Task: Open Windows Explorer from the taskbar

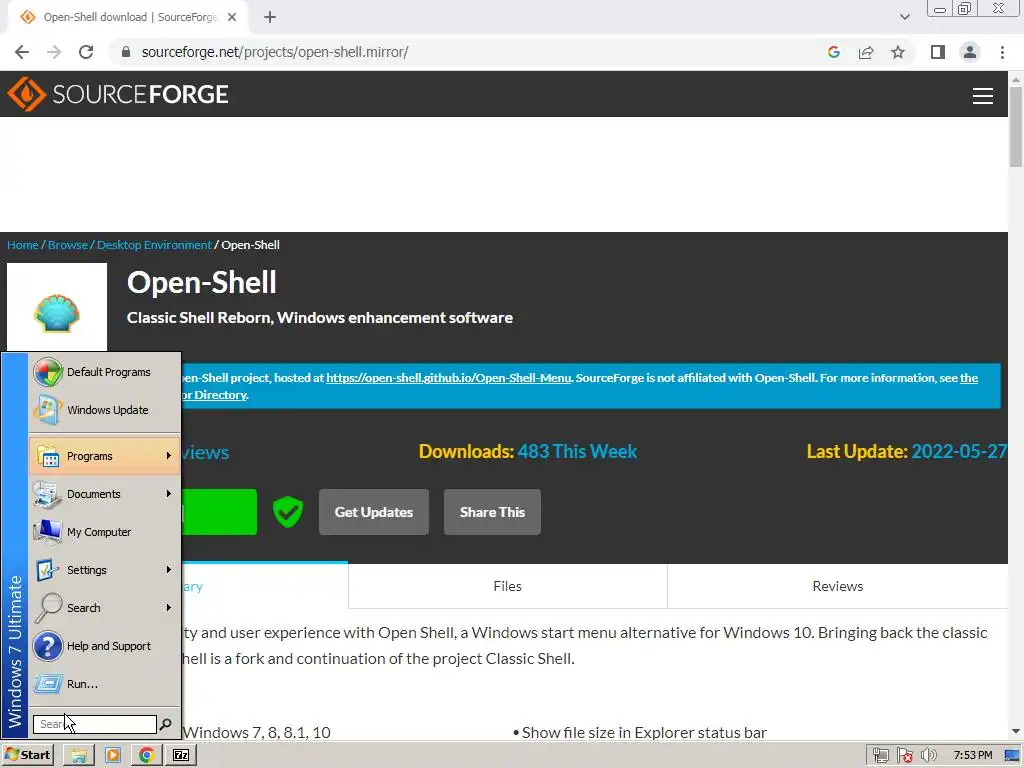Action: (79, 756)
